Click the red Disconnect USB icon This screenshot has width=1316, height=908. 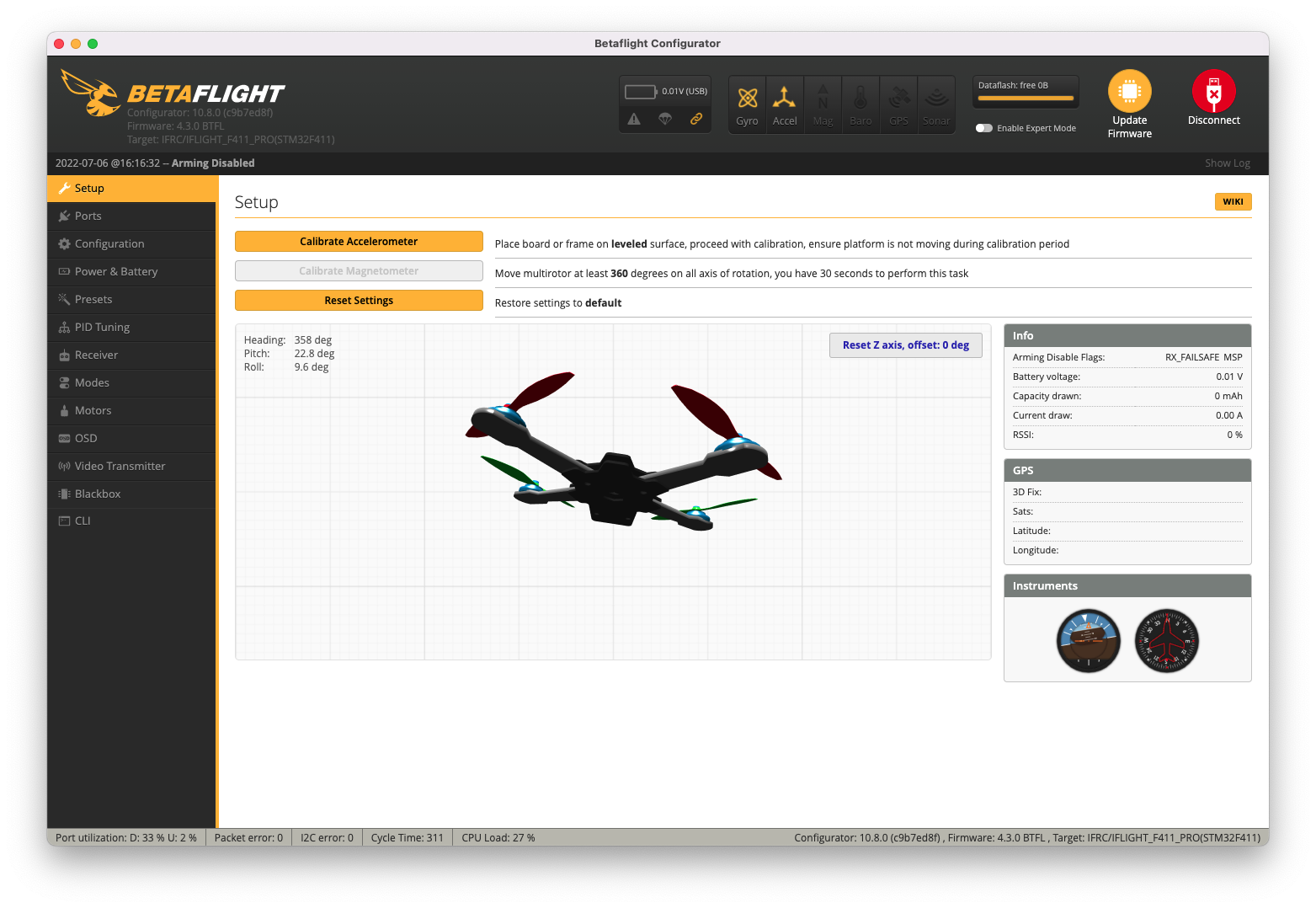point(1213,91)
